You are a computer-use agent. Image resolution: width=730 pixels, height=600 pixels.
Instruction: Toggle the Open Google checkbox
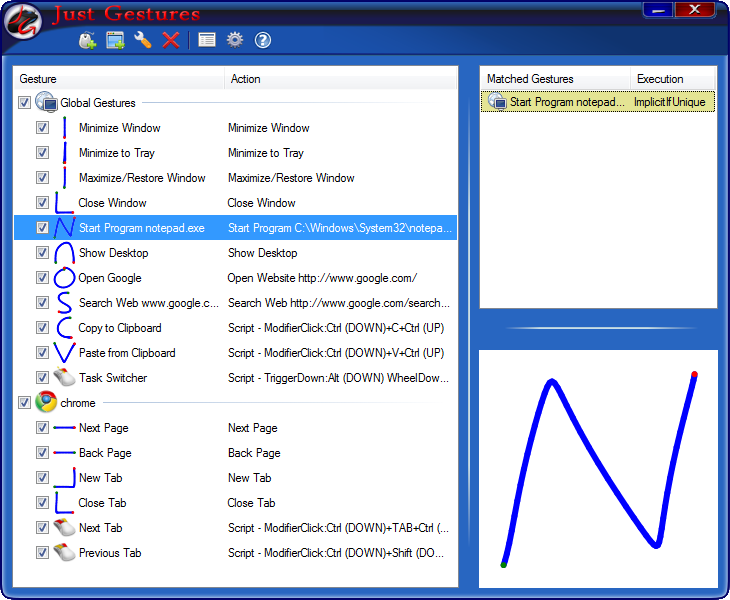point(42,278)
